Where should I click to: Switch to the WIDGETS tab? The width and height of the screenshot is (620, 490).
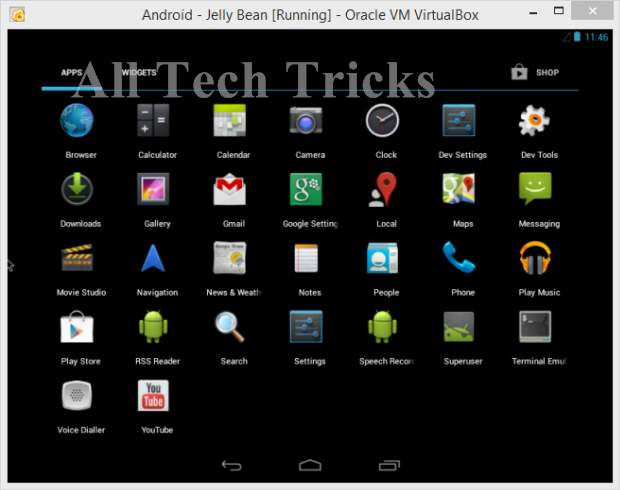pyautogui.click(x=139, y=72)
